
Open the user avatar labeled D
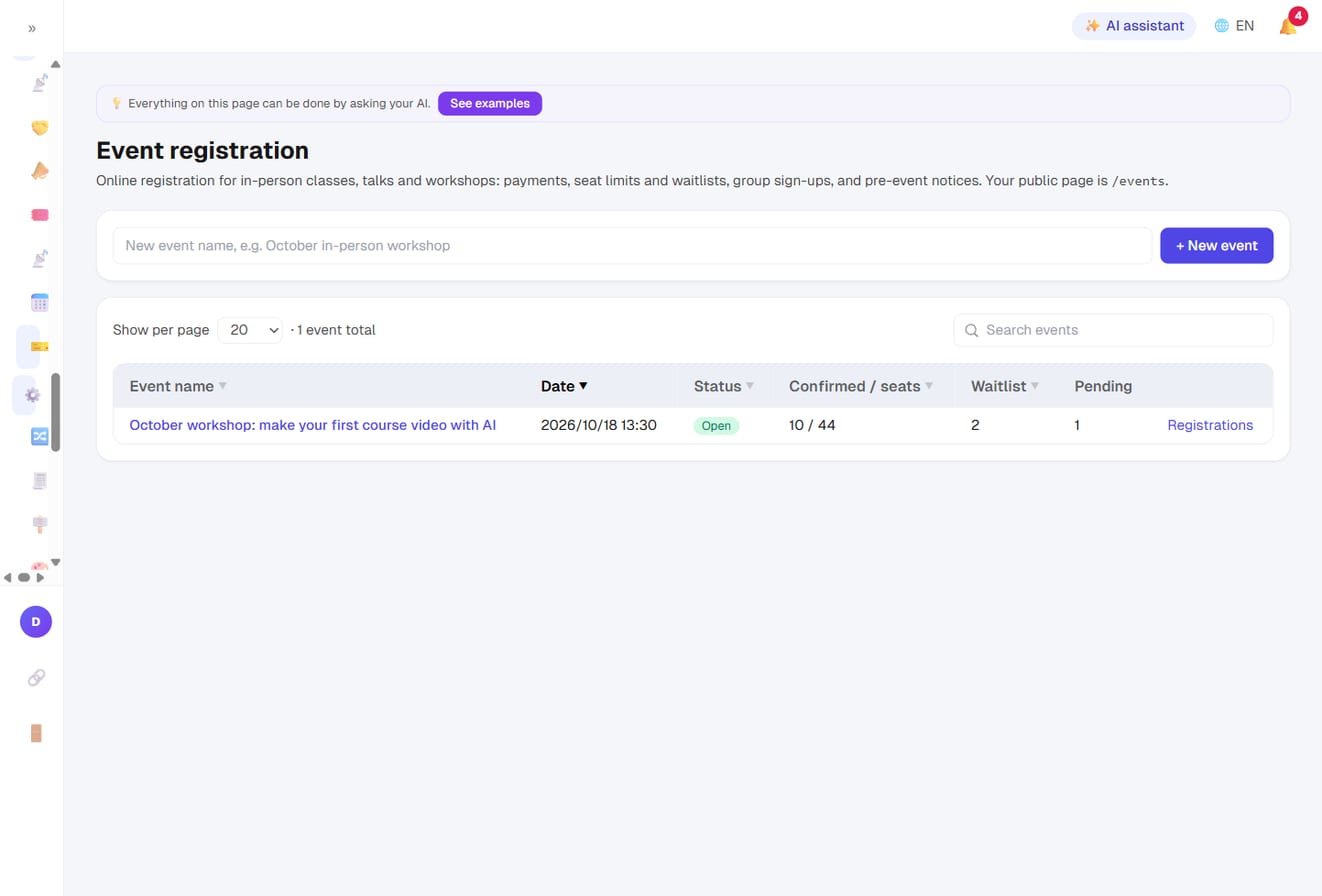(36, 621)
